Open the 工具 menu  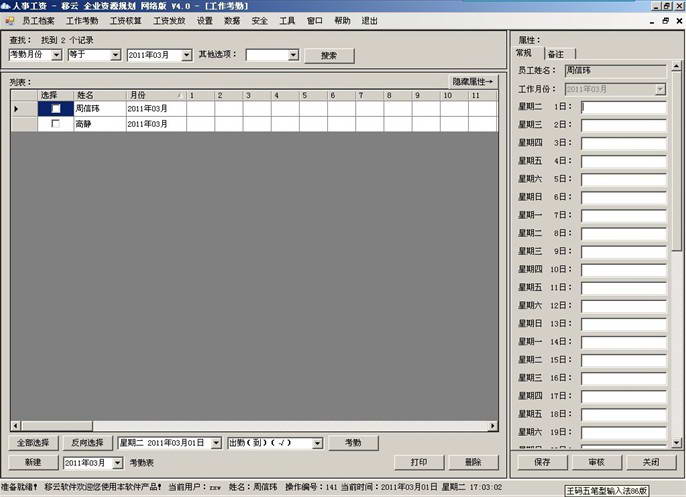287,21
